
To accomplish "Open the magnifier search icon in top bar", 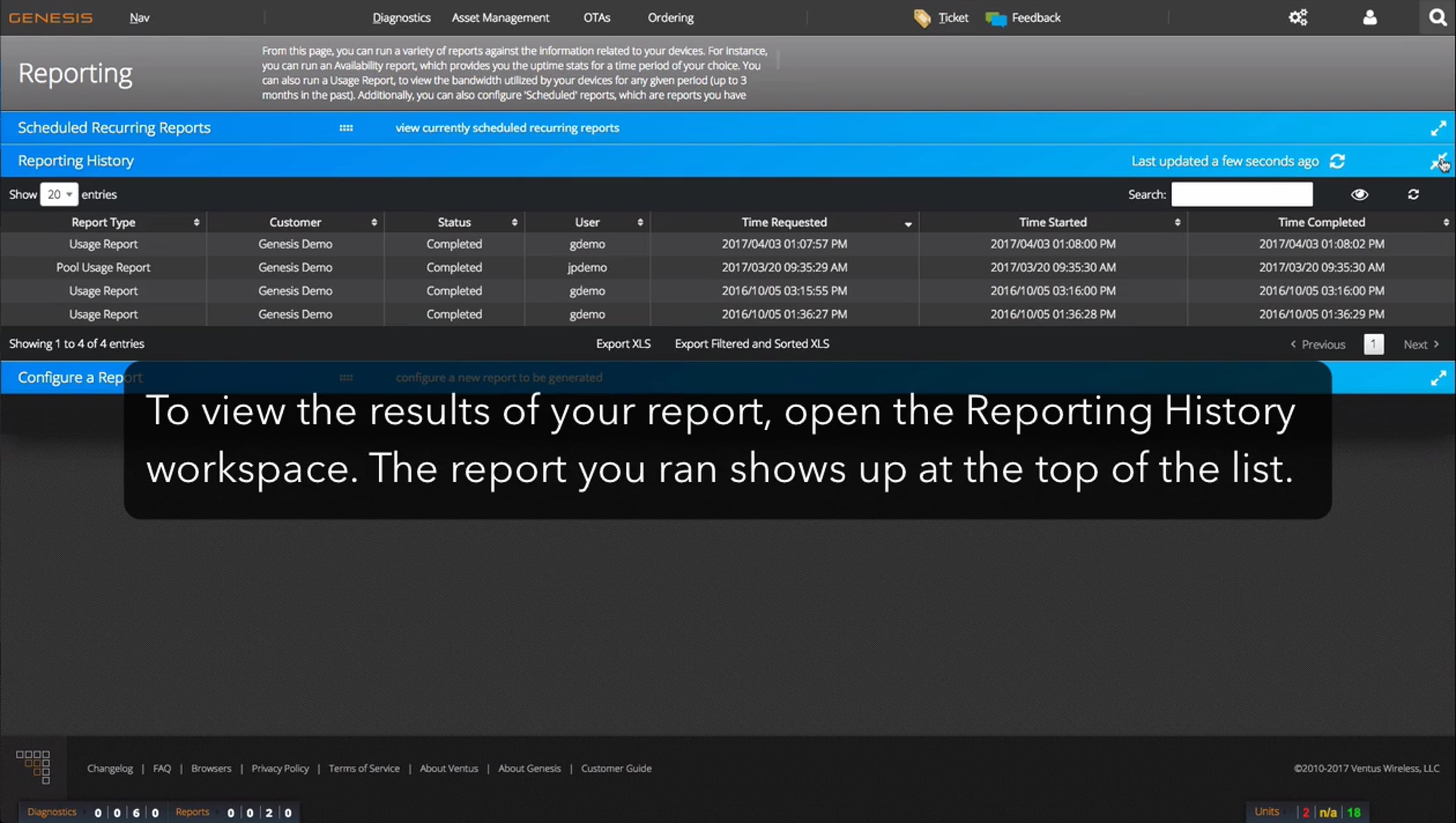I will coord(1437,18).
